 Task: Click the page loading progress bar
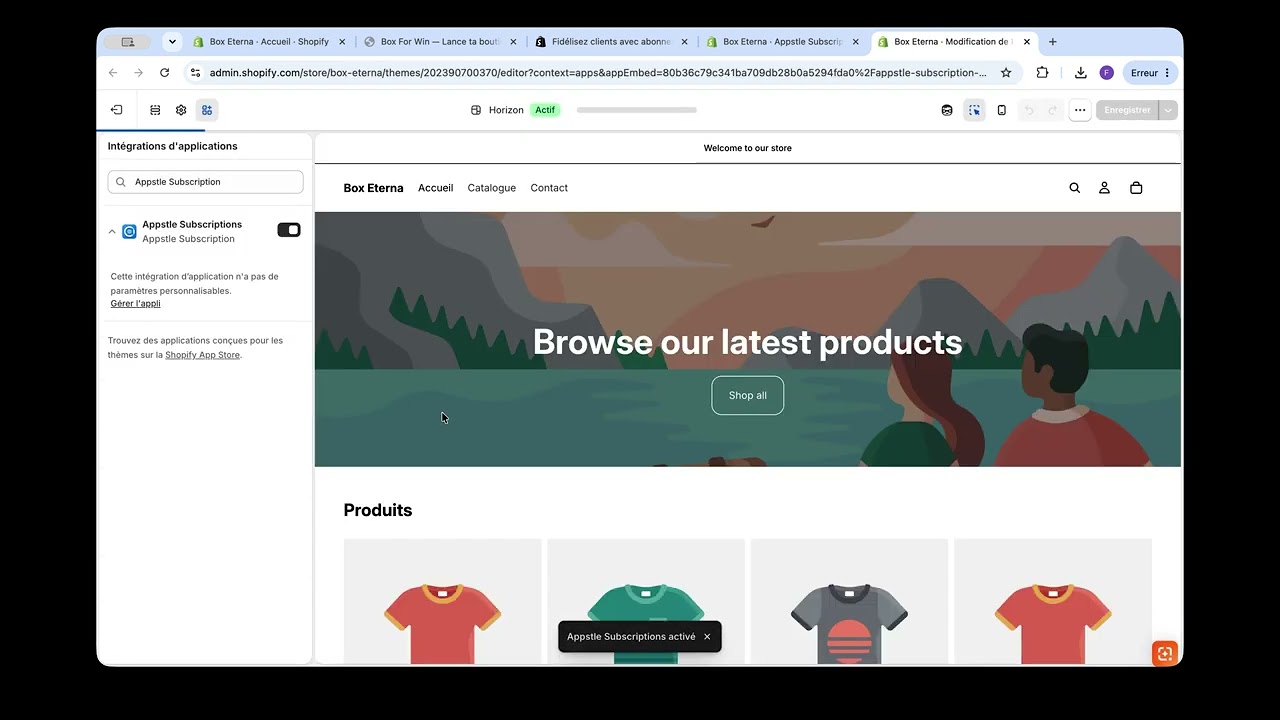coord(637,110)
